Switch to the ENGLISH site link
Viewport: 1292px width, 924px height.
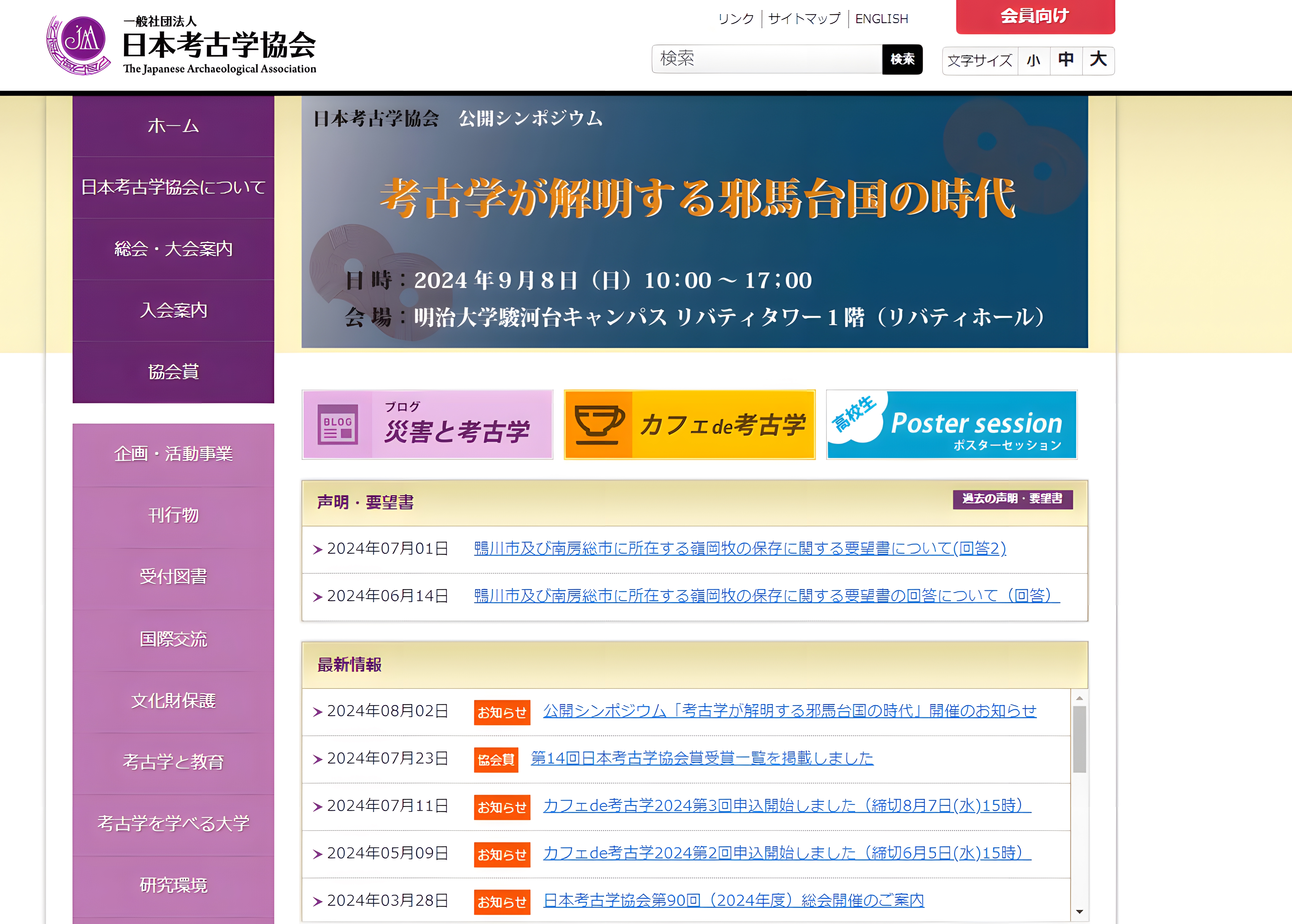pyautogui.click(x=881, y=19)
